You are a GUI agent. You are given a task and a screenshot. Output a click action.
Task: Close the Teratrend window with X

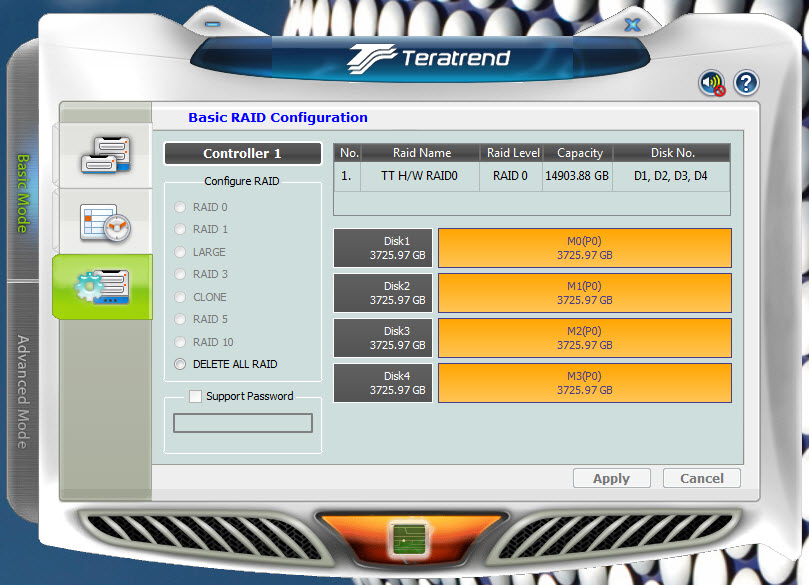pos(632,24)
